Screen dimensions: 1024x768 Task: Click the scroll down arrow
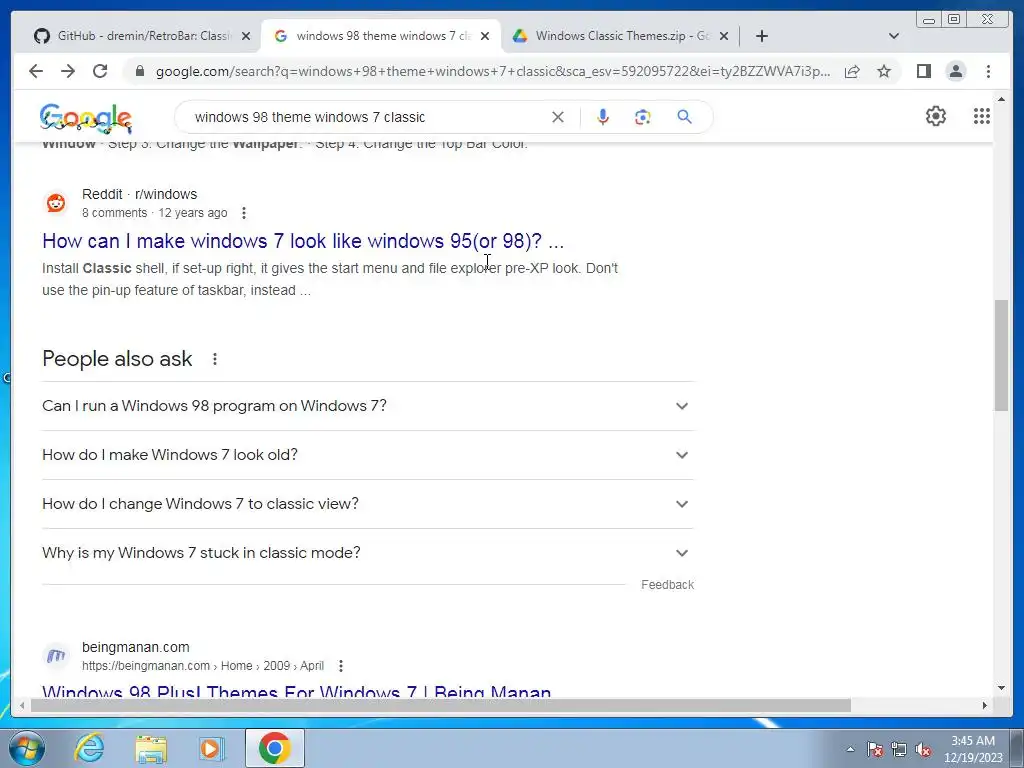(x=1001, y=688)
